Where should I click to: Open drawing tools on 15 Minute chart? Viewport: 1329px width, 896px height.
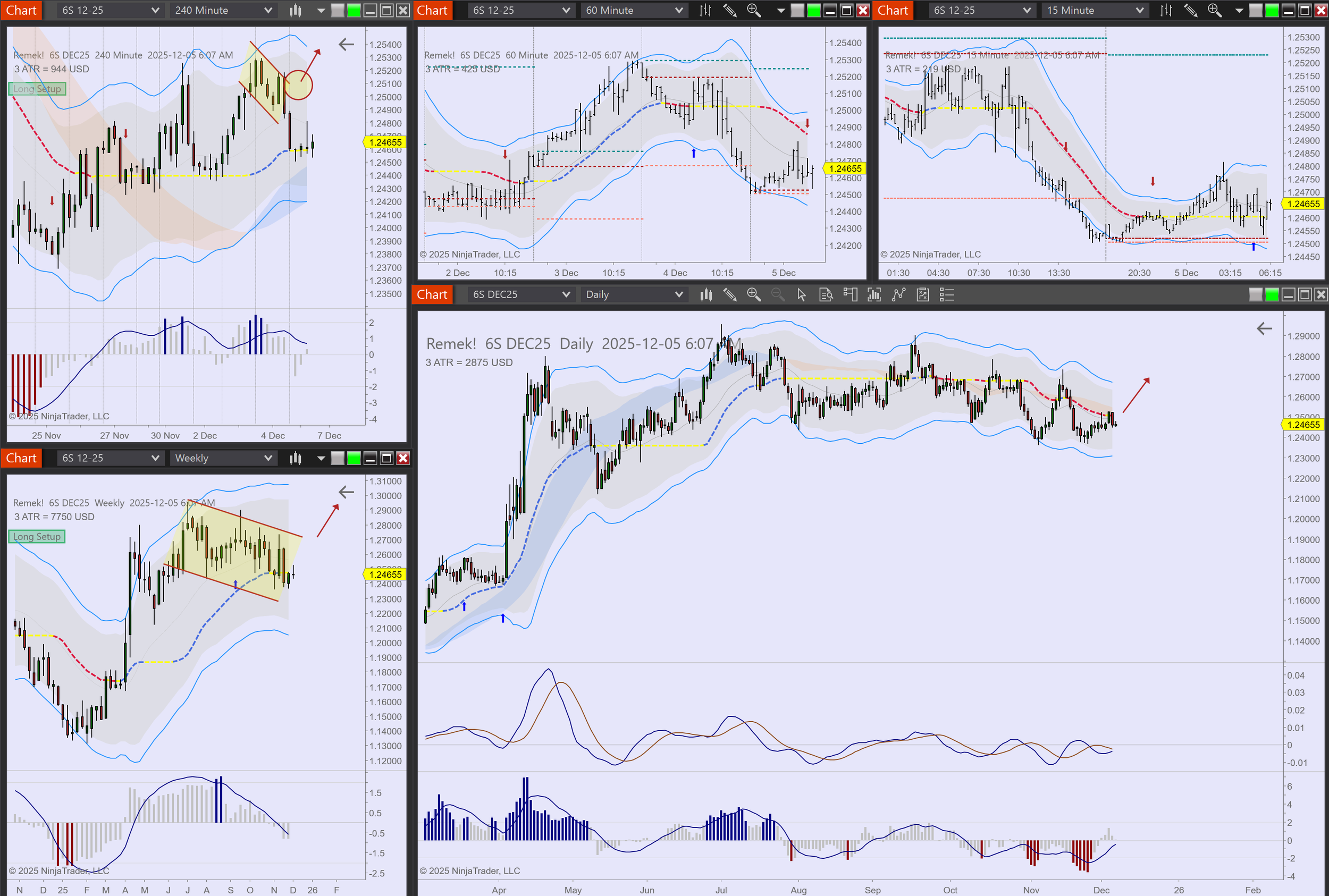1190,10
